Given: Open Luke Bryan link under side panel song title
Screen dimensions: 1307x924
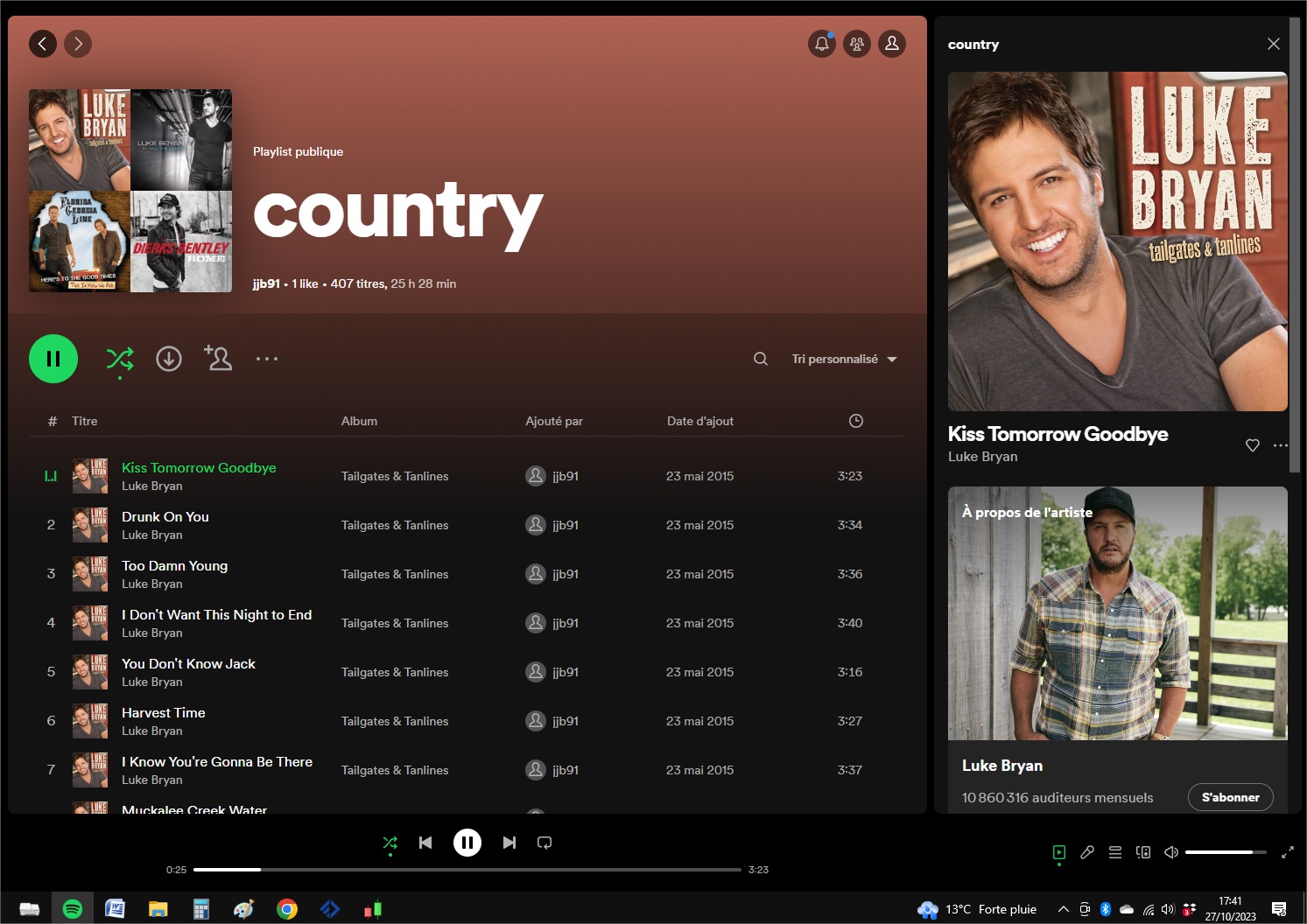Looking at the screenshot, I should tap(982, 457).
